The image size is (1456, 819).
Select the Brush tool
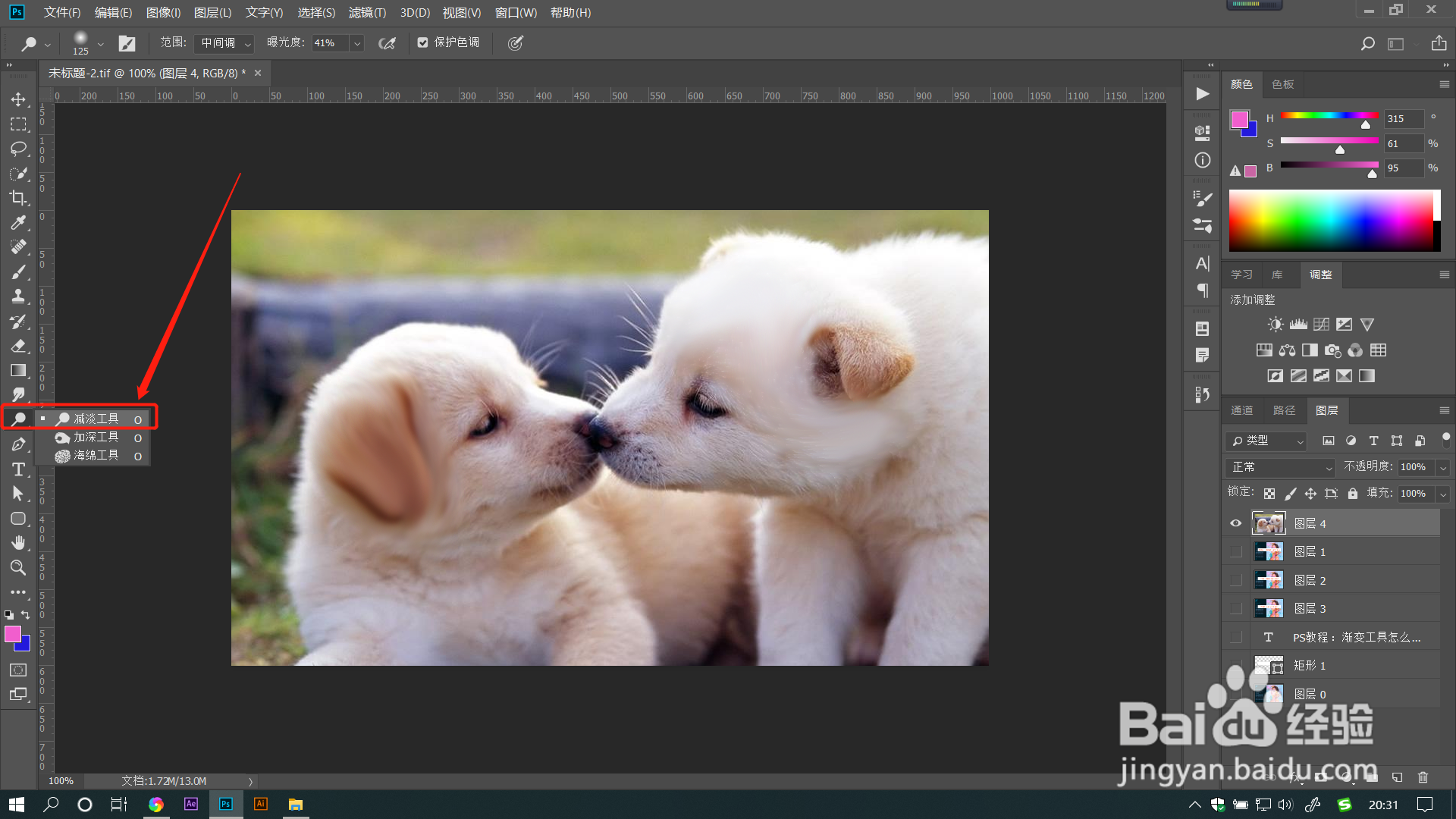tap(18, 271)
